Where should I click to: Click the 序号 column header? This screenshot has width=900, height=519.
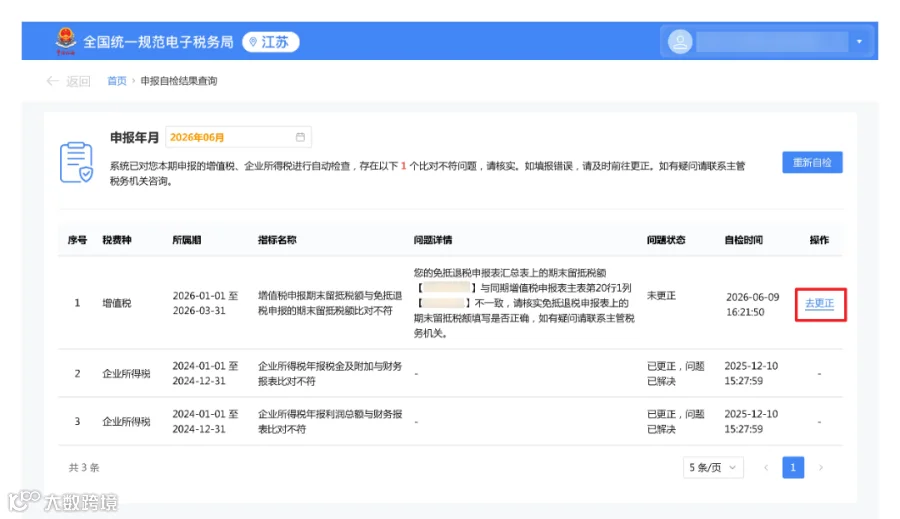pos(77,240)
